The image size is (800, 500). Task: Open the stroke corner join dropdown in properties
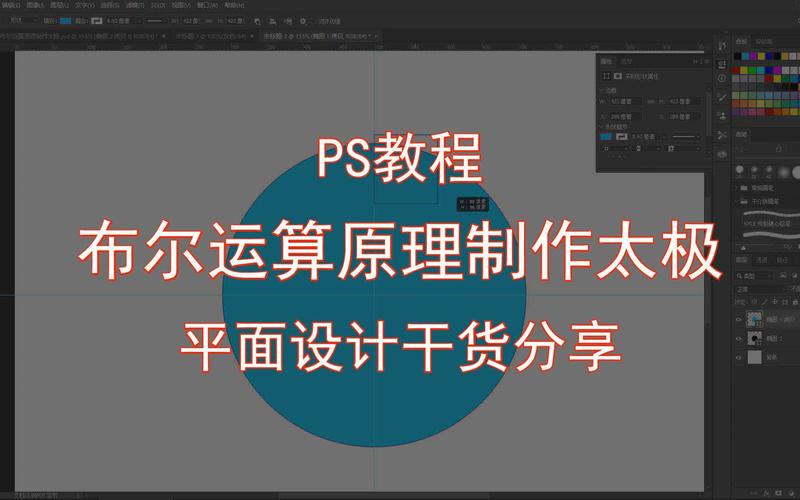click(684, 148)
